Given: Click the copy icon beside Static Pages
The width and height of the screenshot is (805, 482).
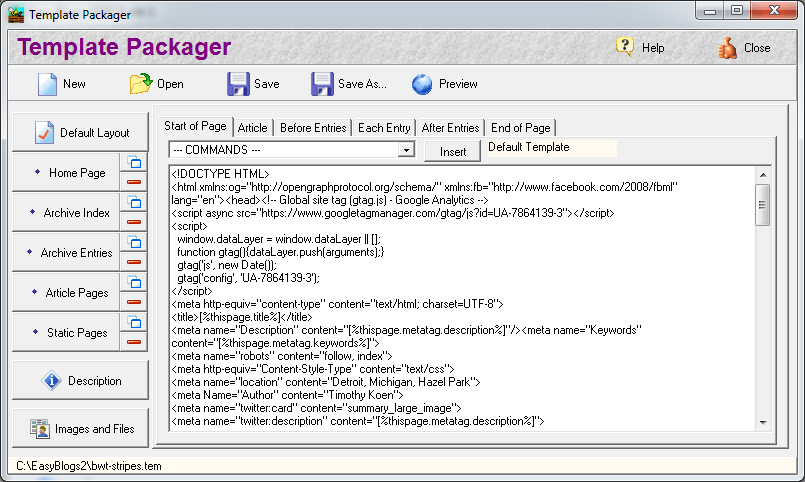Looking at the screenshot, I should coord(134,323).
